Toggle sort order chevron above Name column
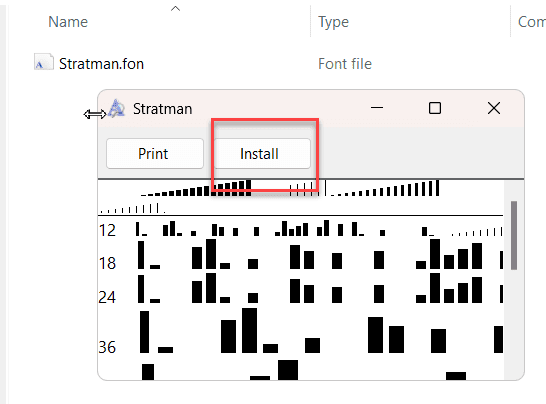The width and height of the screenshot is (546, 404). (176, 9)
